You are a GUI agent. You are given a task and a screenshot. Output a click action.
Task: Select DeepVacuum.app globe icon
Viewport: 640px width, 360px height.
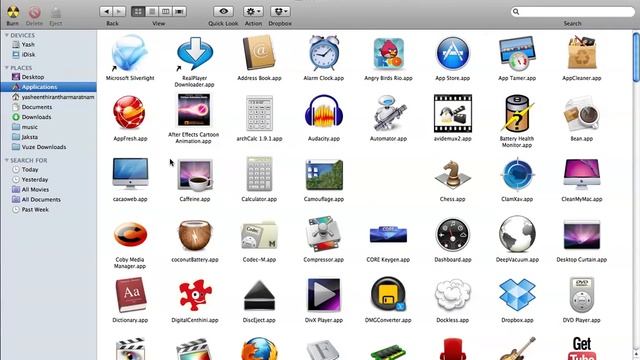517,234
